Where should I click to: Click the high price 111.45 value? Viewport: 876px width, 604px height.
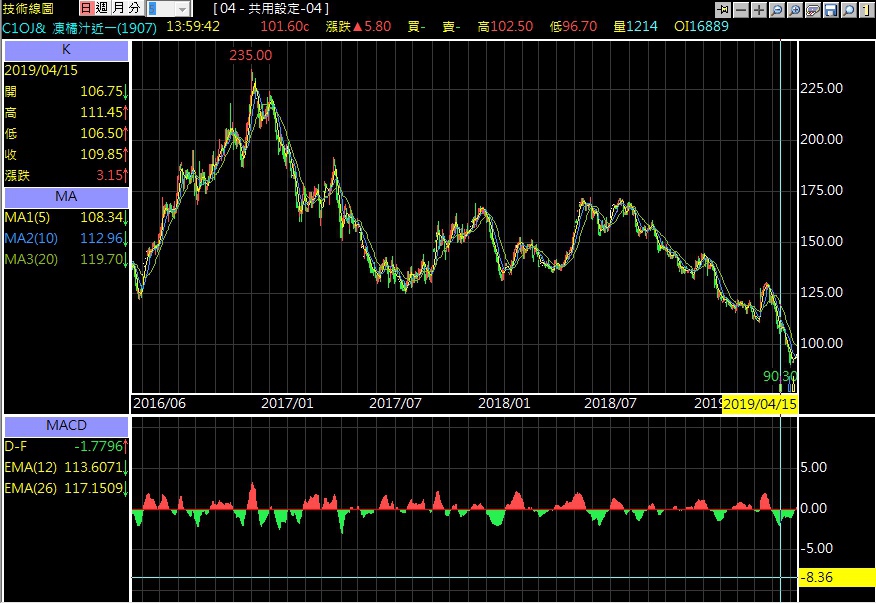[101, 112]
